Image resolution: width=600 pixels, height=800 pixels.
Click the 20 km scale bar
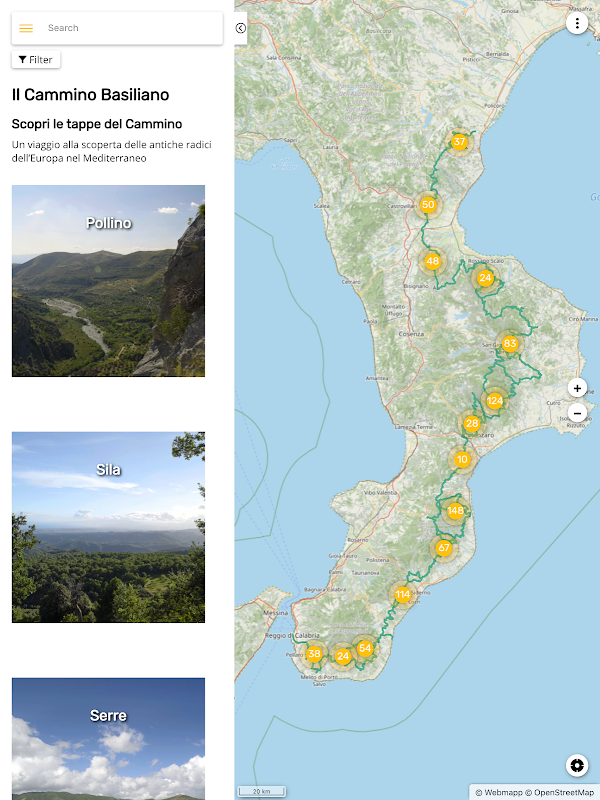(262, 792)
